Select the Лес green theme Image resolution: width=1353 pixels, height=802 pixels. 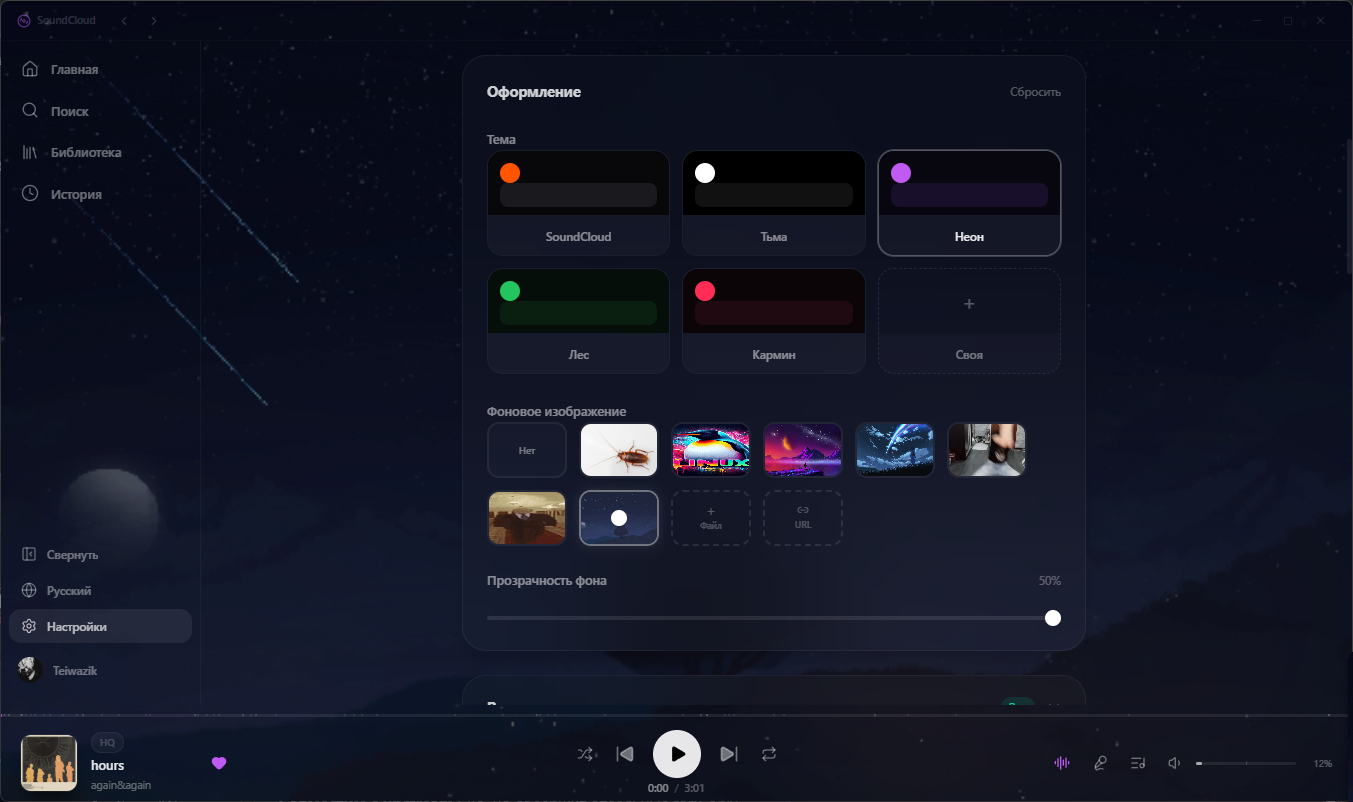click(x=578, y=321)
